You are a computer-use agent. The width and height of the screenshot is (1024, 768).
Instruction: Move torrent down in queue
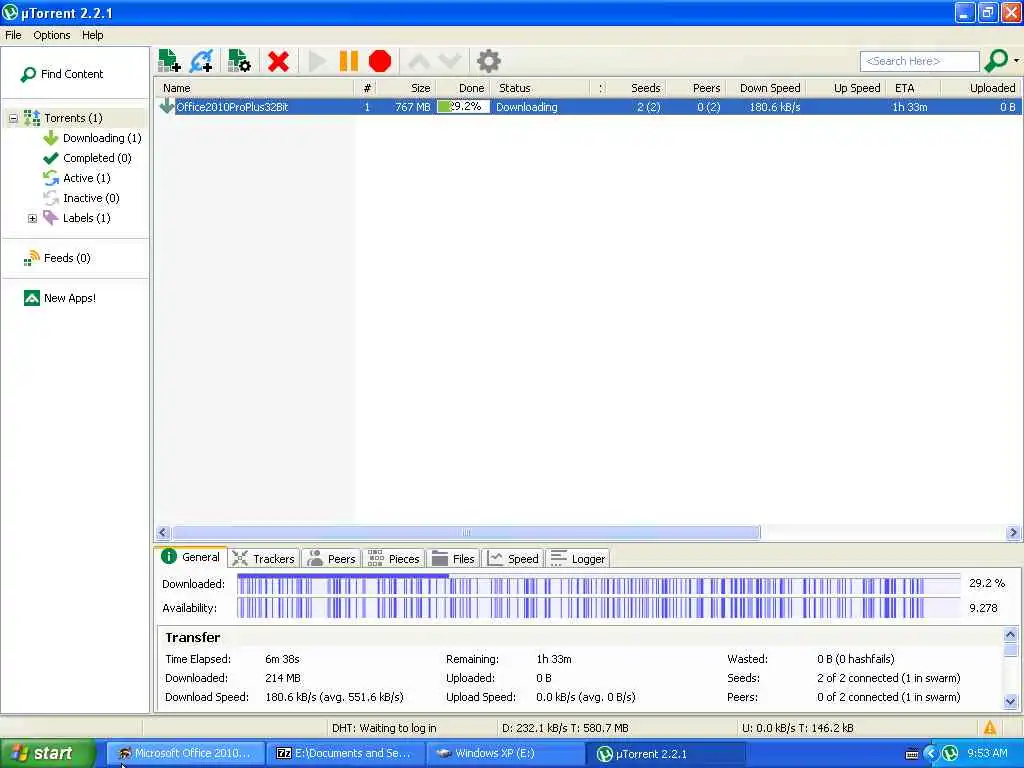(450, 61)
